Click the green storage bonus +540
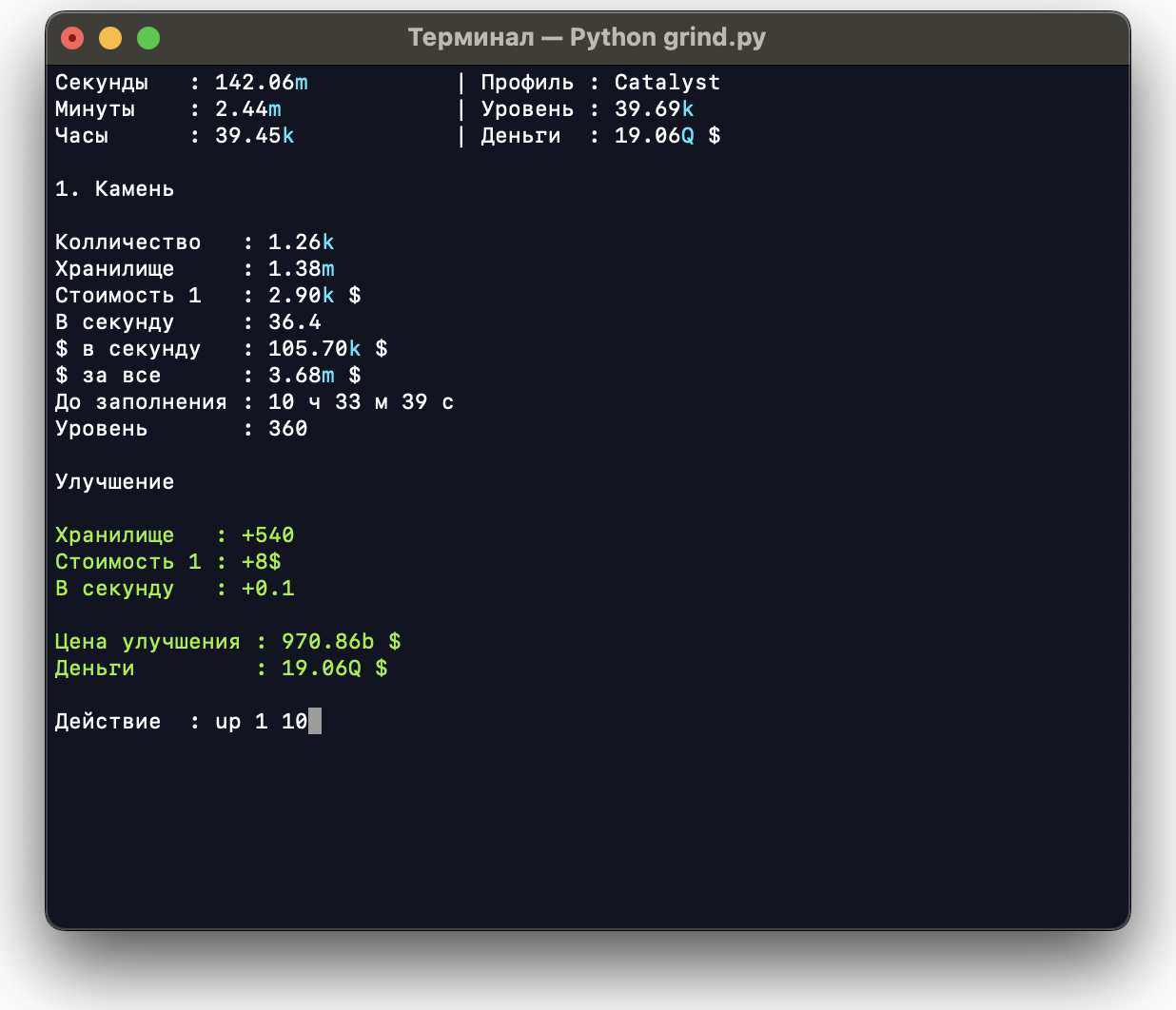 267,535
